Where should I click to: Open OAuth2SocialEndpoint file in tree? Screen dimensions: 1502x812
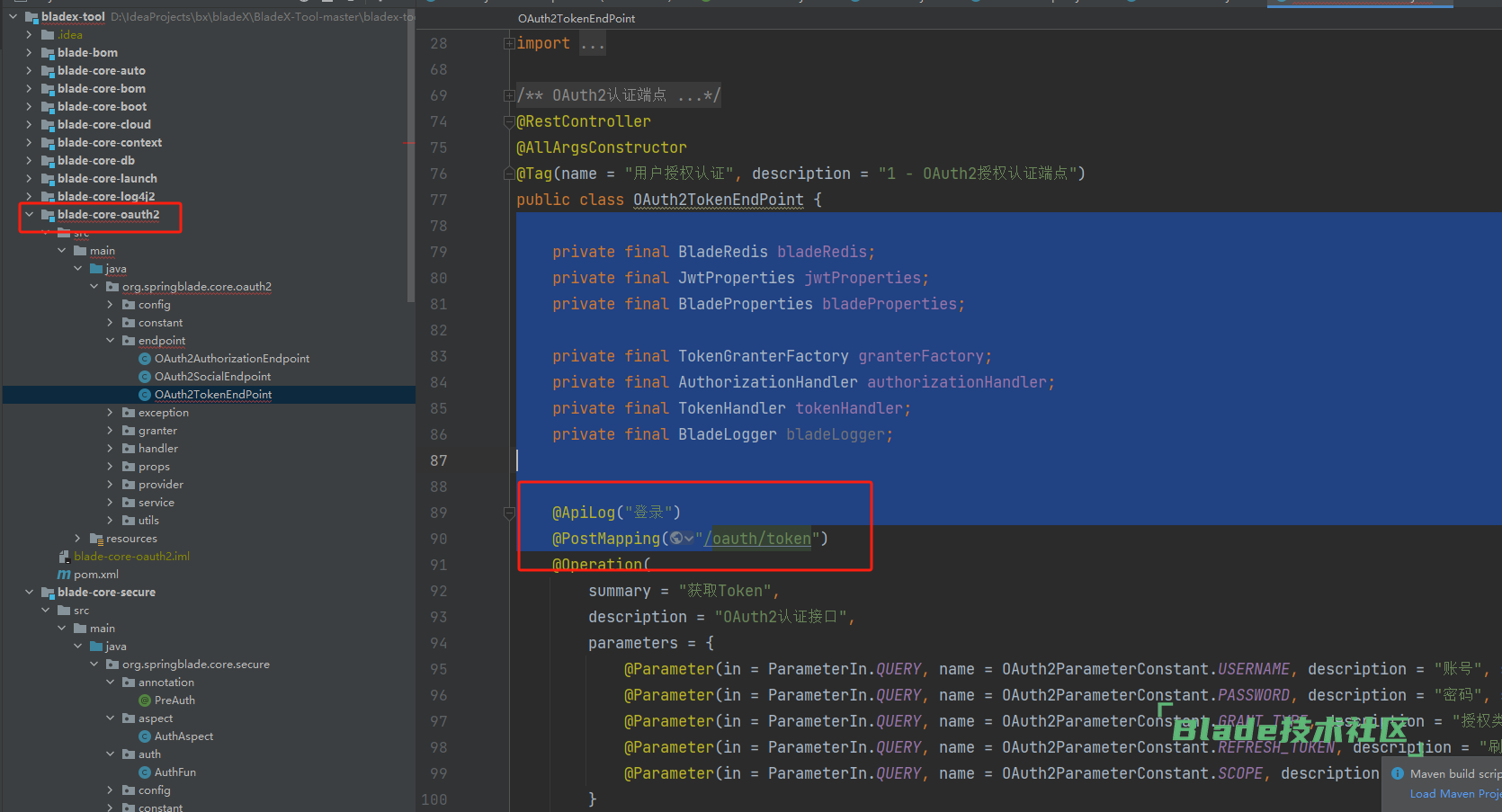coord(212,377)
